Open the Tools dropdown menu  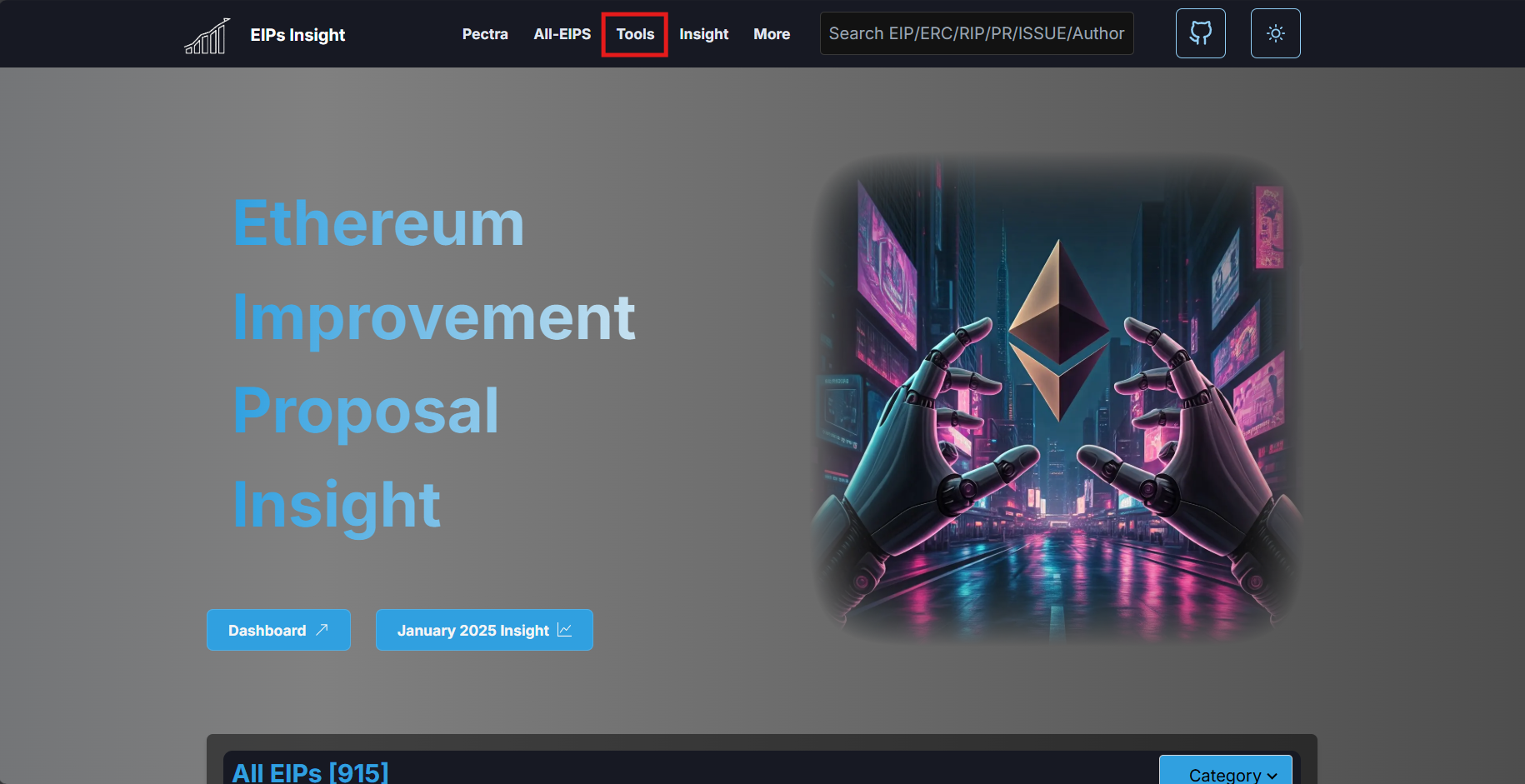[634, 34]
